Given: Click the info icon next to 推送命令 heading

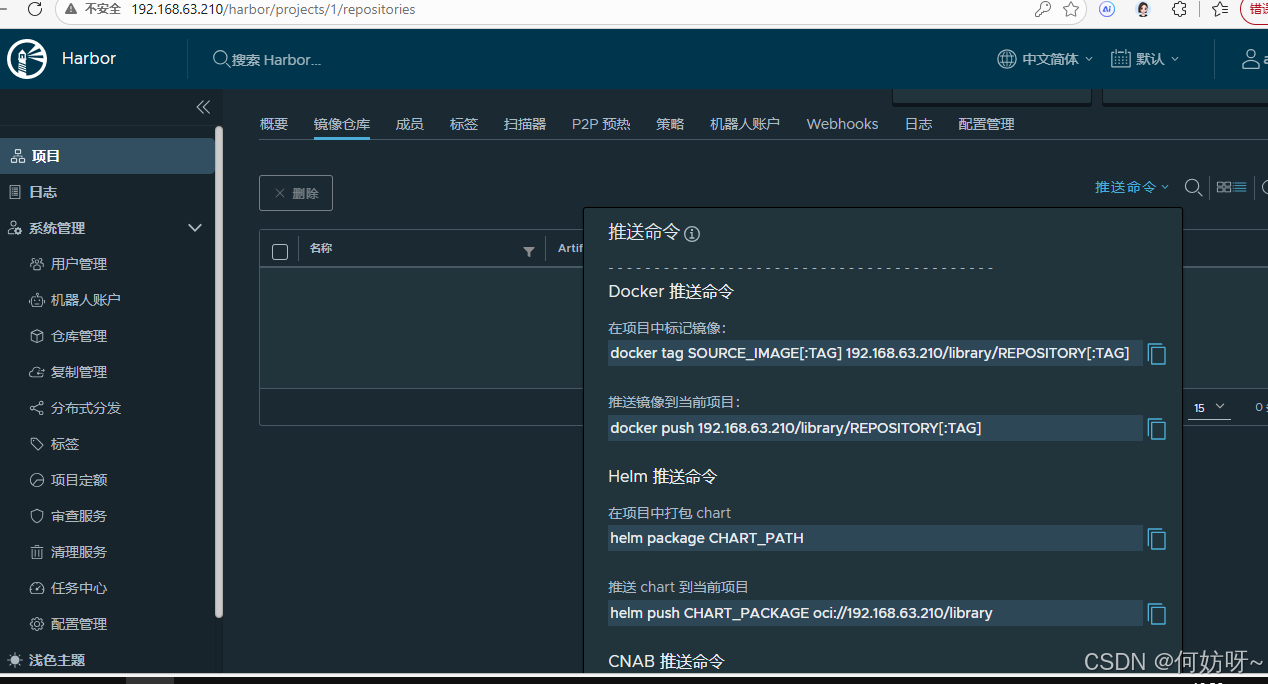Looking at the screenshot, I should click(x=692, y=234).
